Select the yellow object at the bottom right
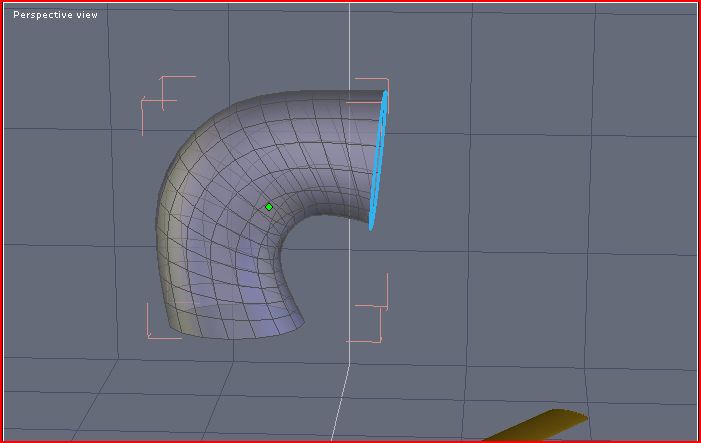The height and width of the screenshot is (443, 701). point(536,425)
